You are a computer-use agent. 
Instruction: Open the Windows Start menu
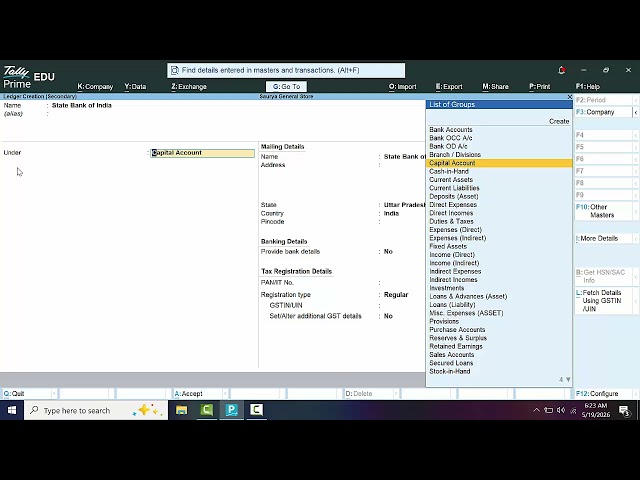(x=12, y=410)
